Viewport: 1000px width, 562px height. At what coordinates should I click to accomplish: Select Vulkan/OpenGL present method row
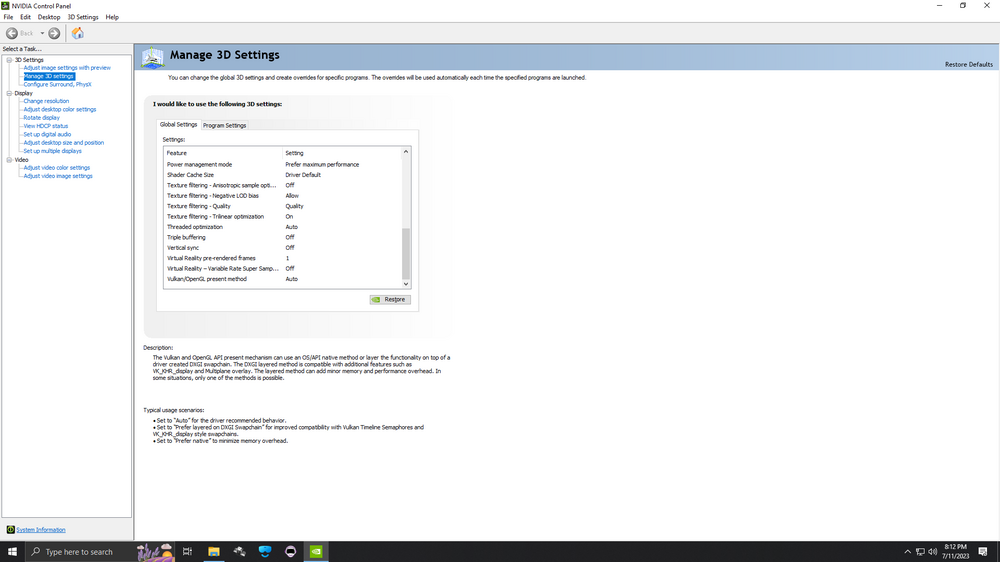coord(283,279)
